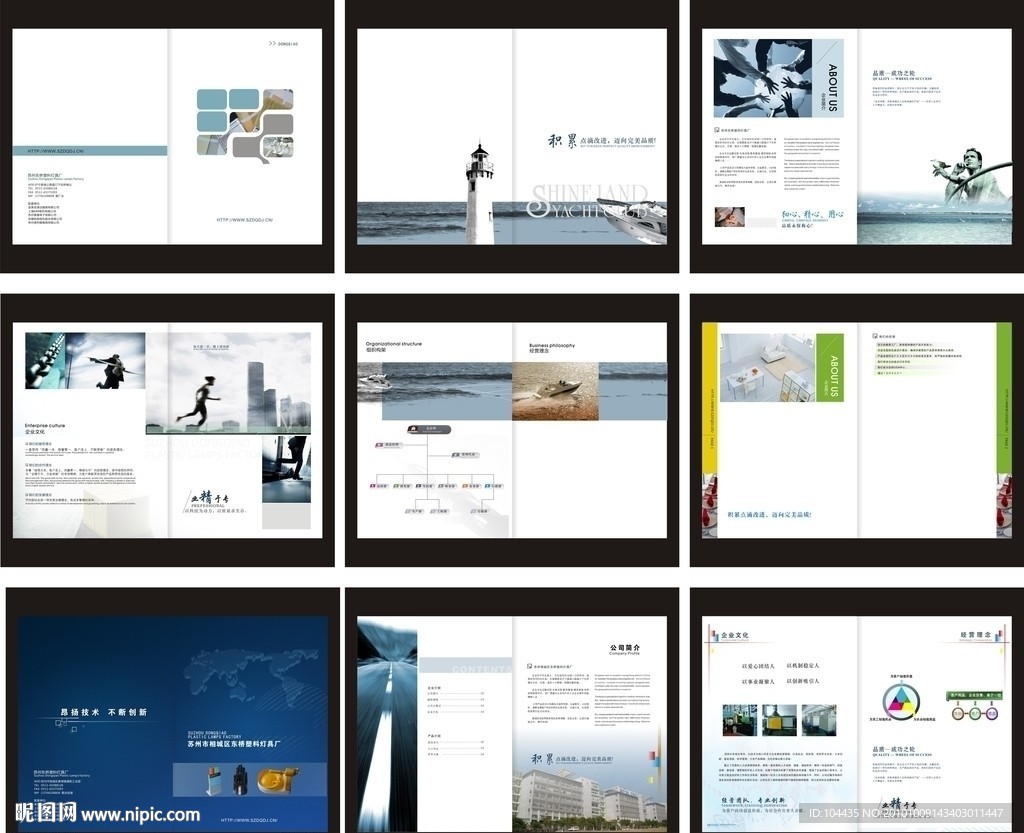
Task: Click the green ABOUT US vertical label
Action: pos(830,368)
